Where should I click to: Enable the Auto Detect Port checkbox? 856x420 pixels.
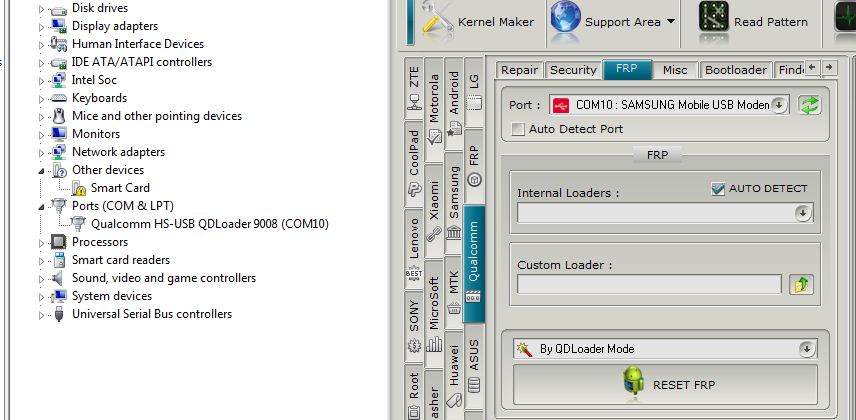tap(518, 129)
